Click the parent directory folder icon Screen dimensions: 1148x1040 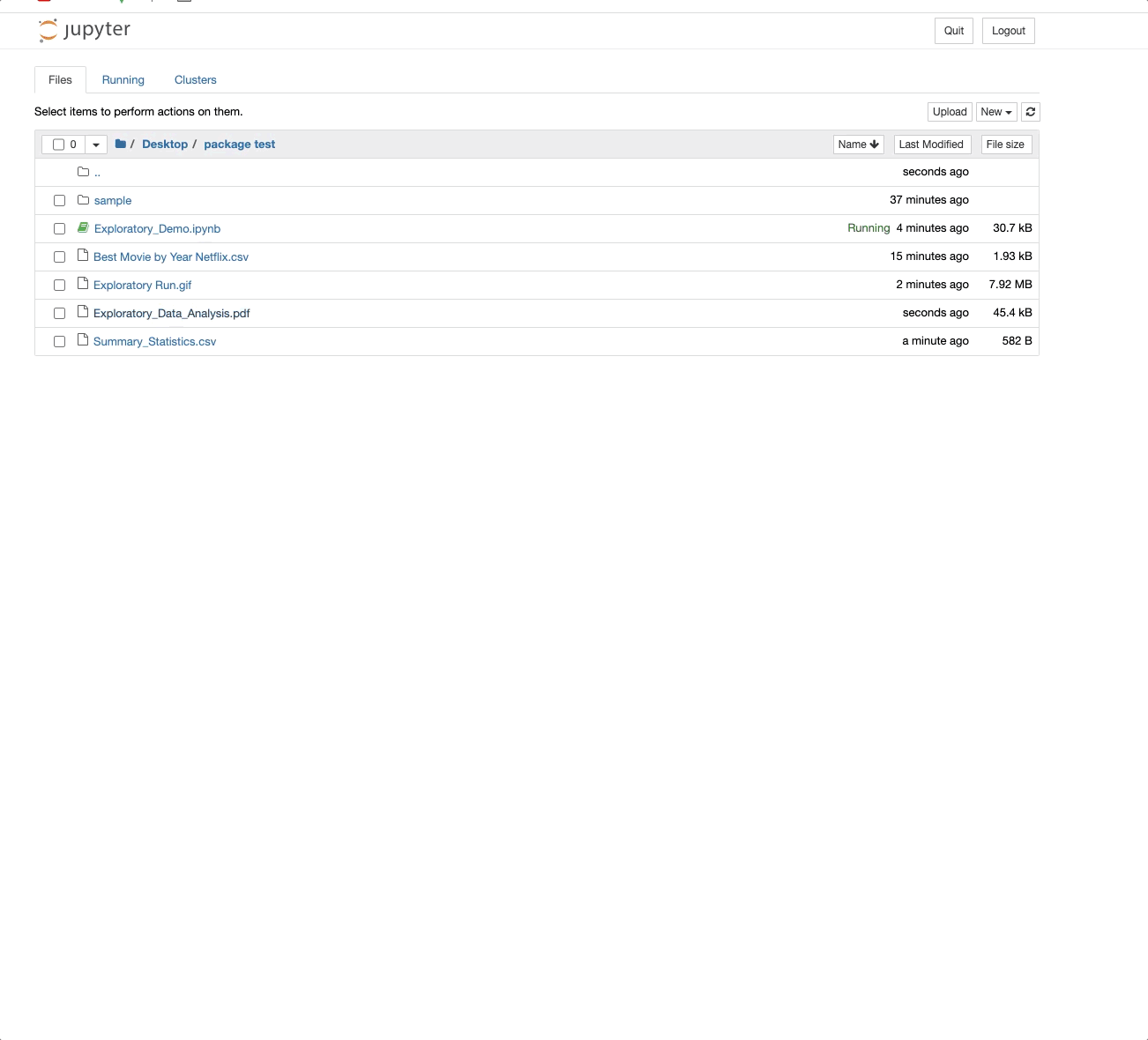[82, 171]
